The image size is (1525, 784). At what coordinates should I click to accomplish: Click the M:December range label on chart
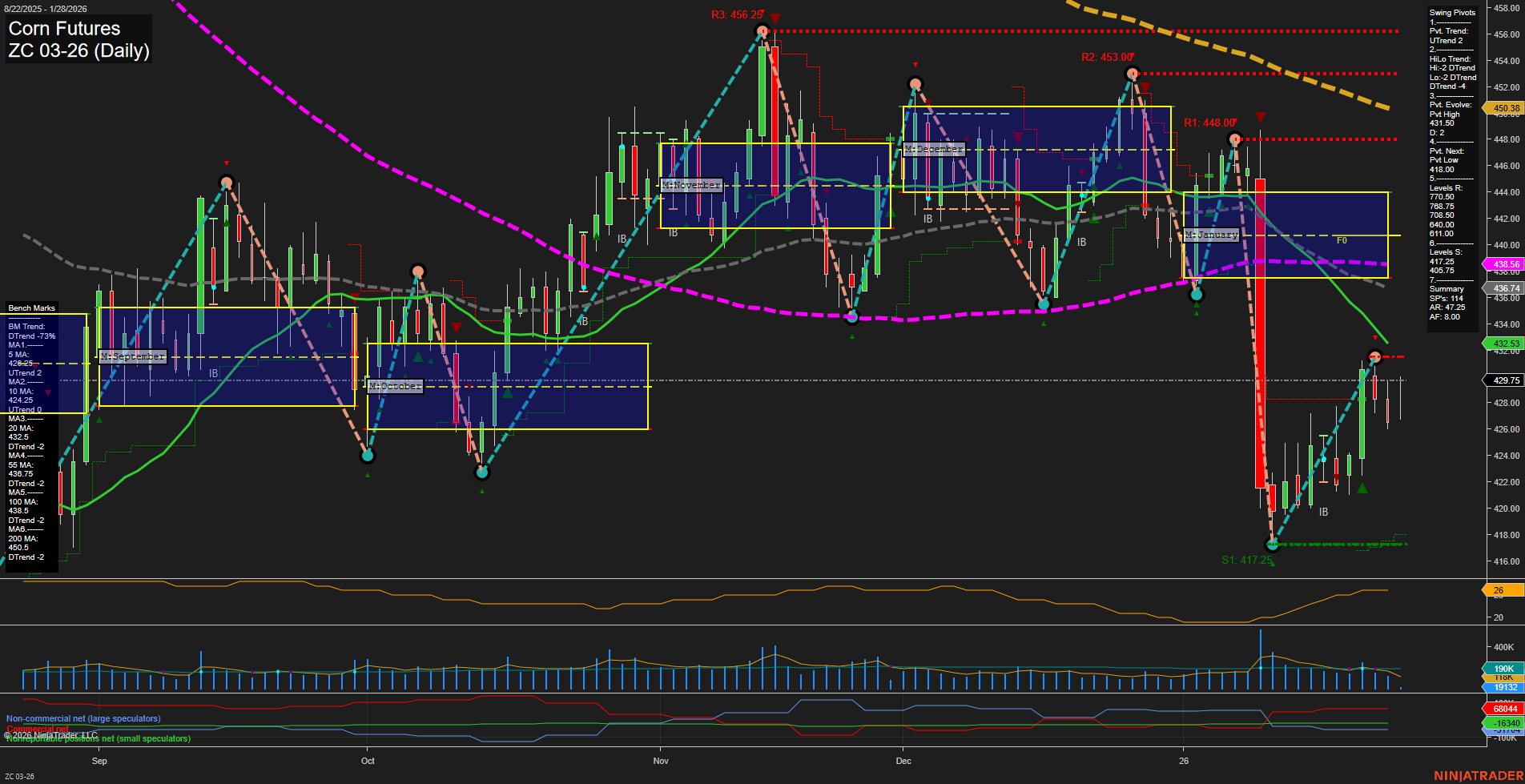click(x=933, y=149)
